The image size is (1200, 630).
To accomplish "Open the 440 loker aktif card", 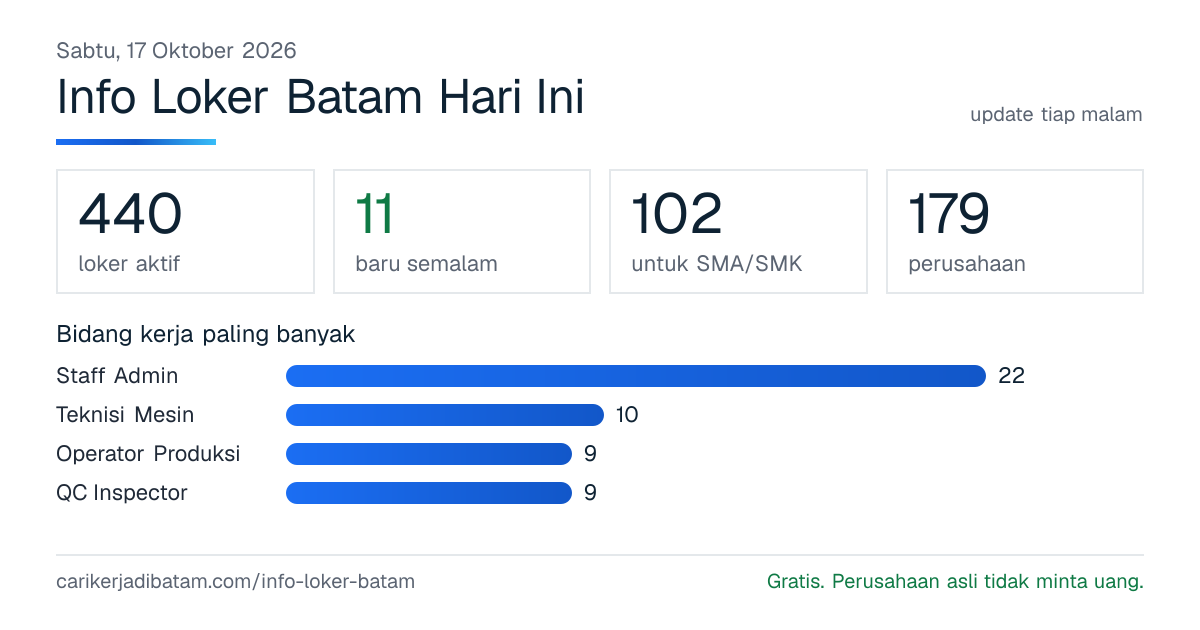I will [185, 231].
